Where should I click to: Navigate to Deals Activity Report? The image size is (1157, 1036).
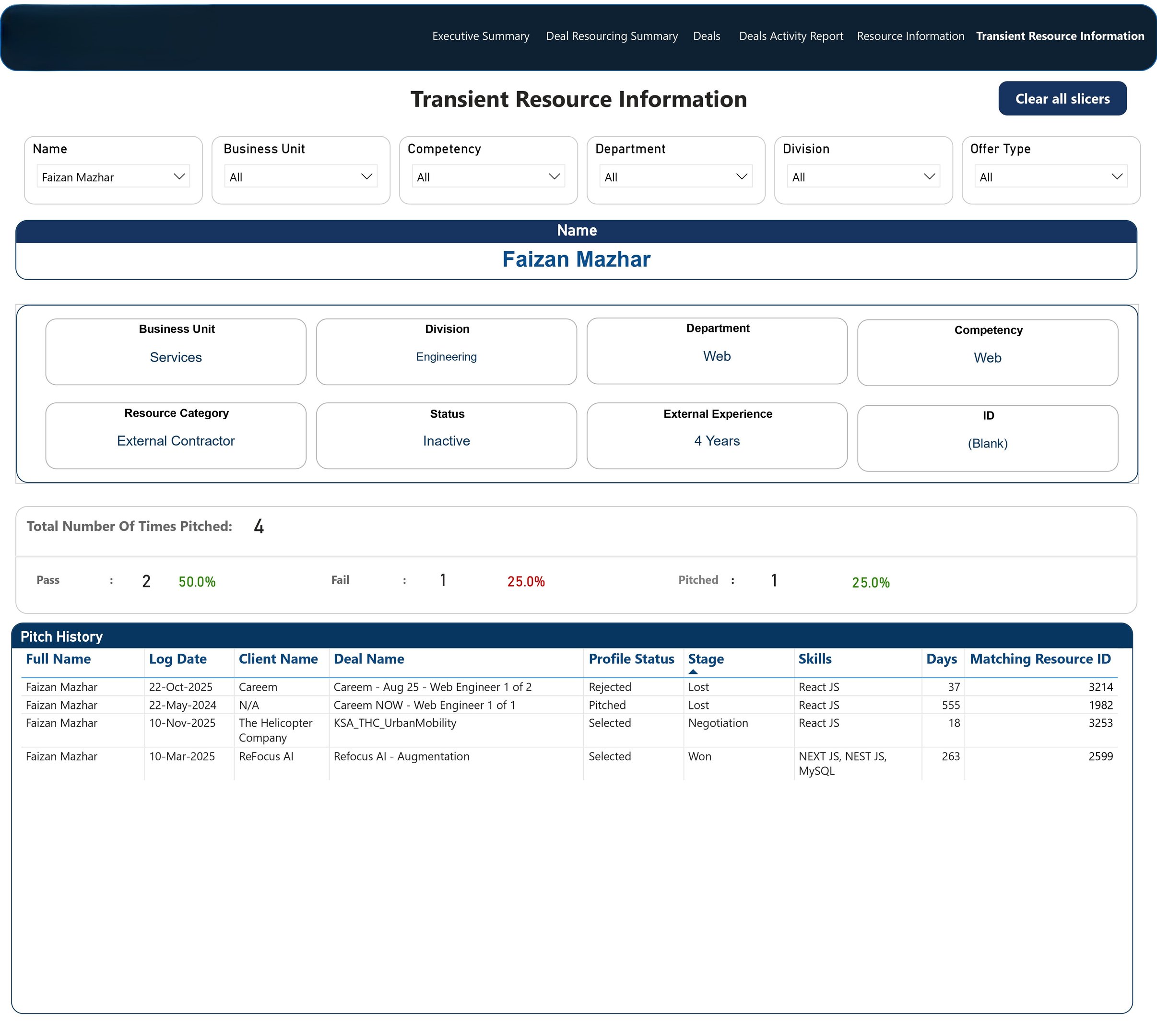coord(791,36)
